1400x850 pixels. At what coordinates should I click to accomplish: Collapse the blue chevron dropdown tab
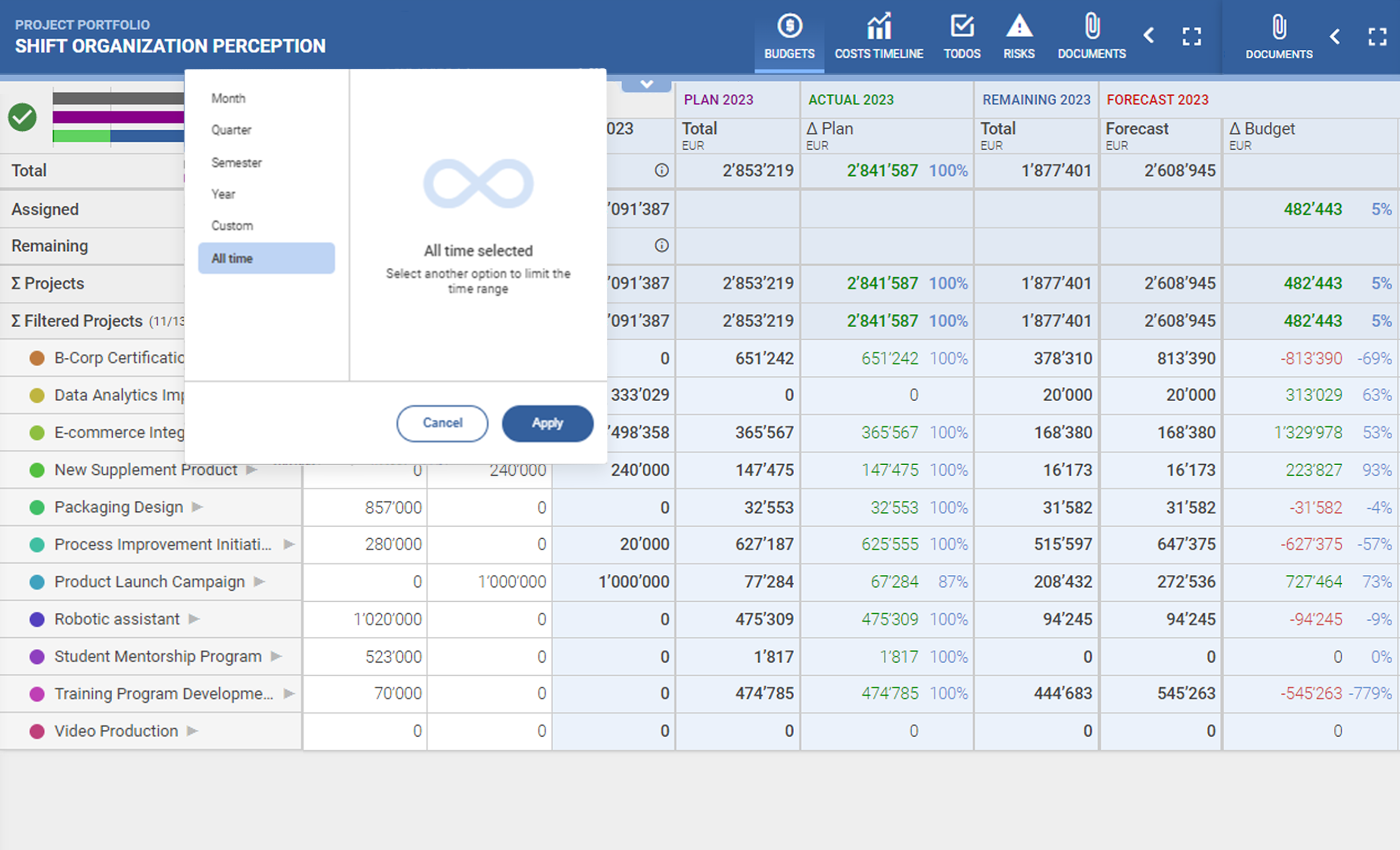click(x=647, y=85)
